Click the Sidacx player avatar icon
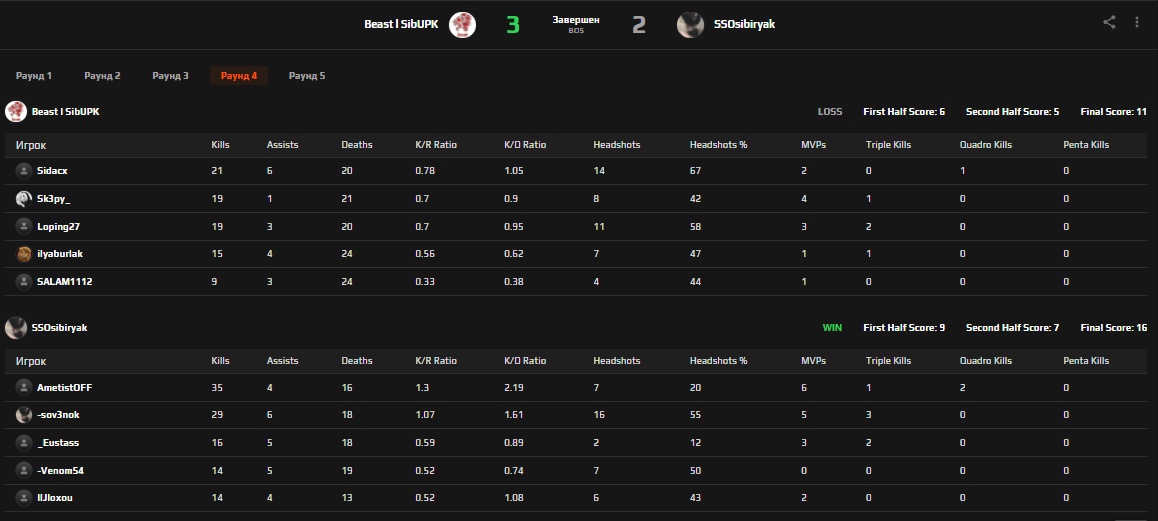 point(24,171)
